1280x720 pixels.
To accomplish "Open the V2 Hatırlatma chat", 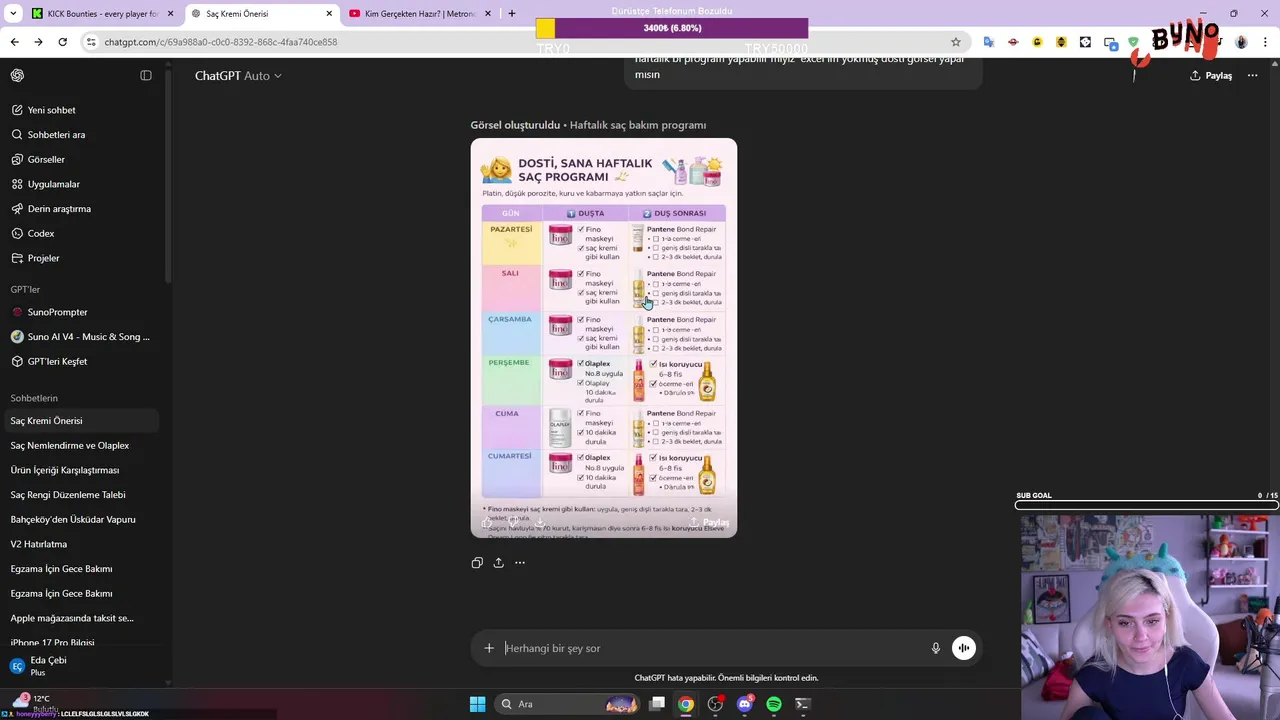I will tap(80, 544).
